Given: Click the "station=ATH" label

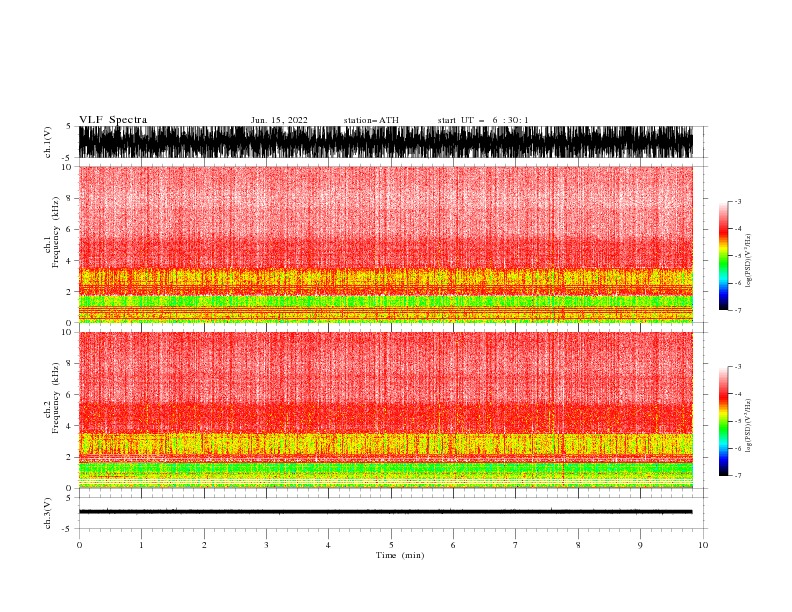Looking at the screenshot, I should coord(371,120).
